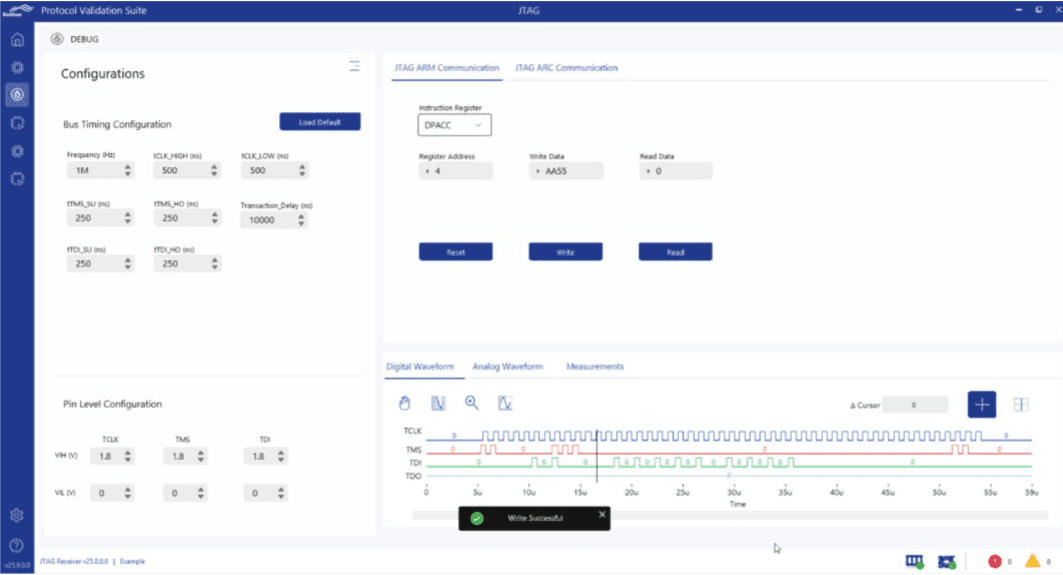The width and height of the screenshot is (1063, 575).
Task: Focus the Register Address input field
Action: click(456, 171)
